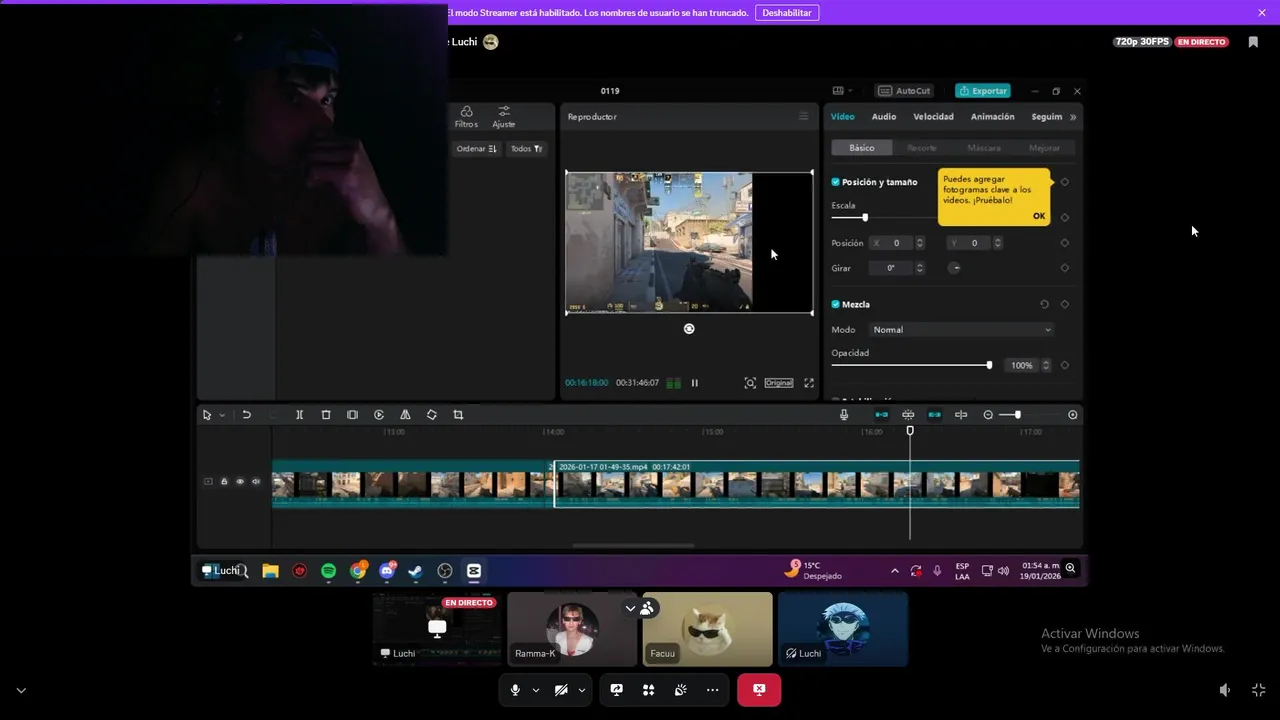Image resolution: width=1280 pixels, height=720 pixels.
Task: Click the screen share icon in the Discord controls
Action: click(x=617, y=690)
